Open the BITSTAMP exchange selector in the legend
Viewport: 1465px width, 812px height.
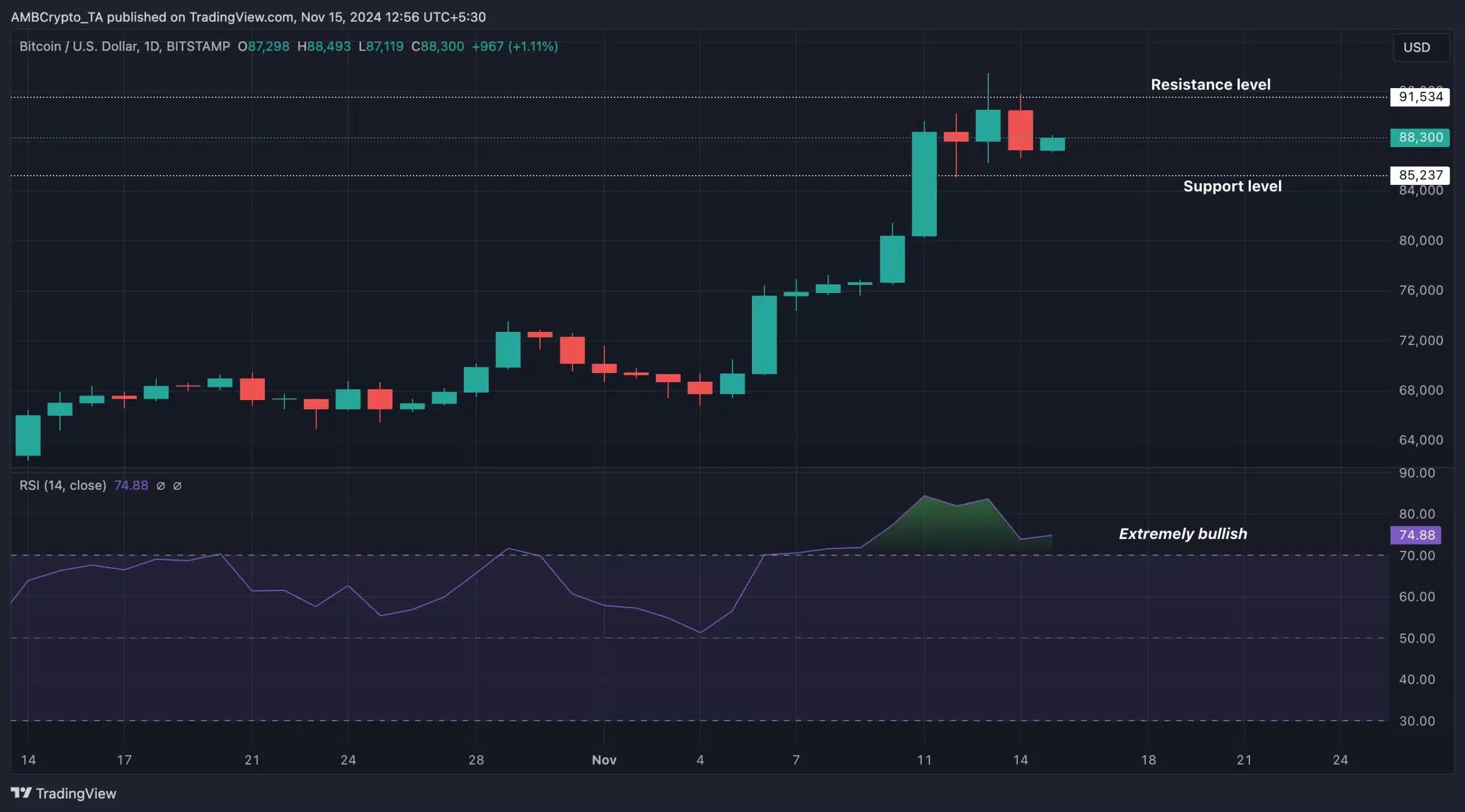(x=198, y=46)
